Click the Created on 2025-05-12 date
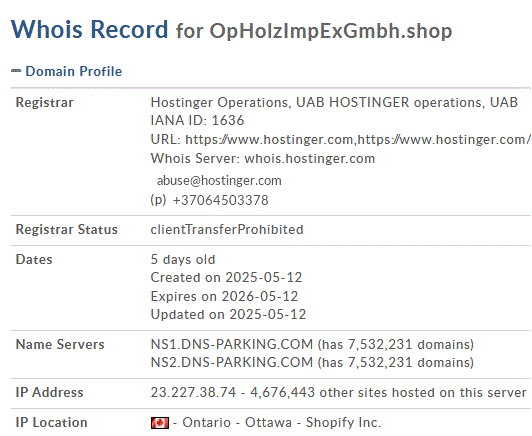This screenshot has width=532, height=436. [x=226, y=278]
